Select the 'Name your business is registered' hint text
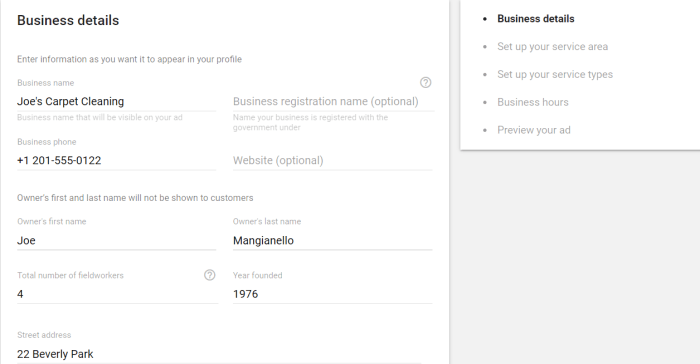 point(310,122)
